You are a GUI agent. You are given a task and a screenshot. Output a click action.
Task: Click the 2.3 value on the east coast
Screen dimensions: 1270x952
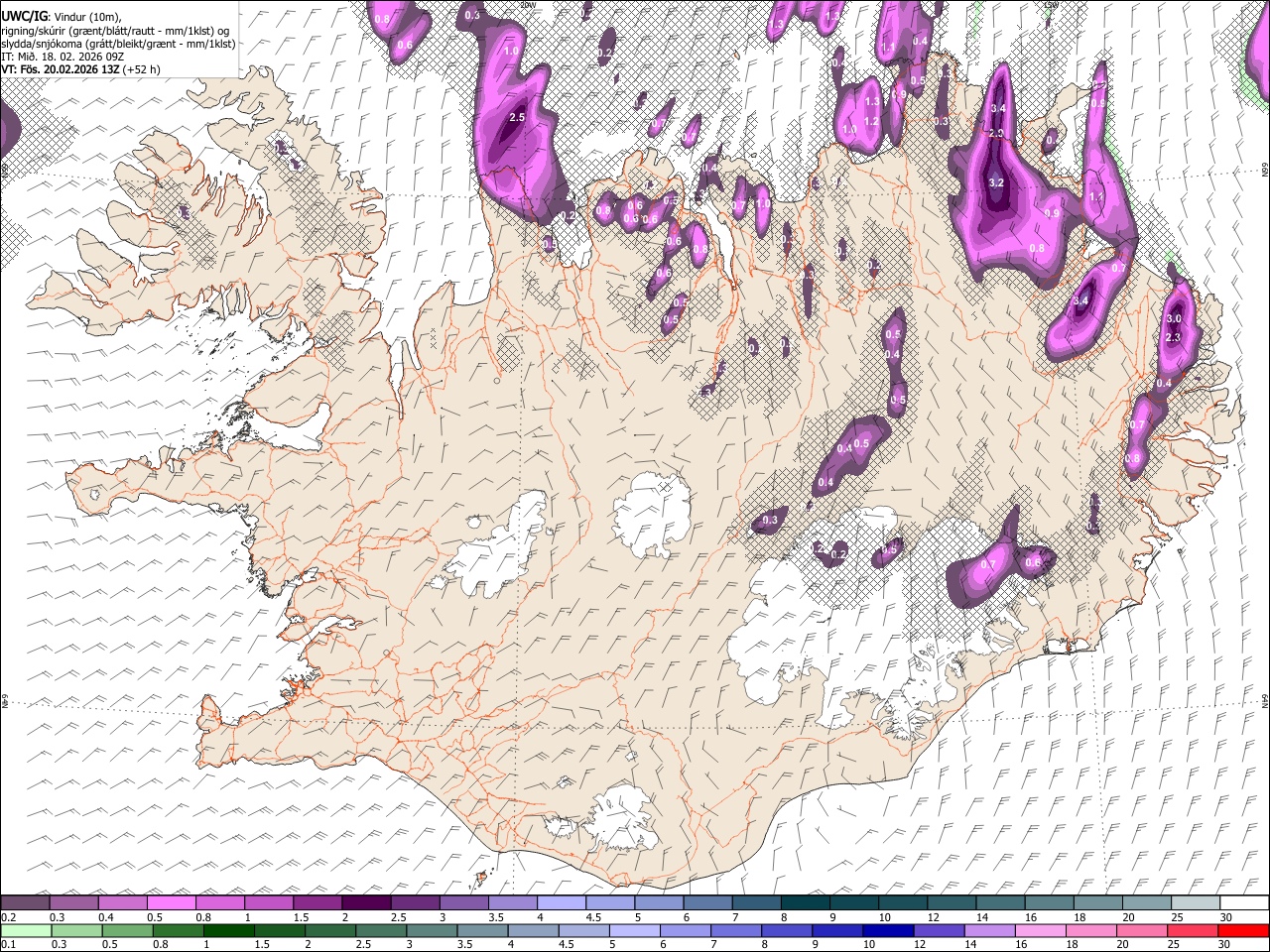coord(1173,338)
